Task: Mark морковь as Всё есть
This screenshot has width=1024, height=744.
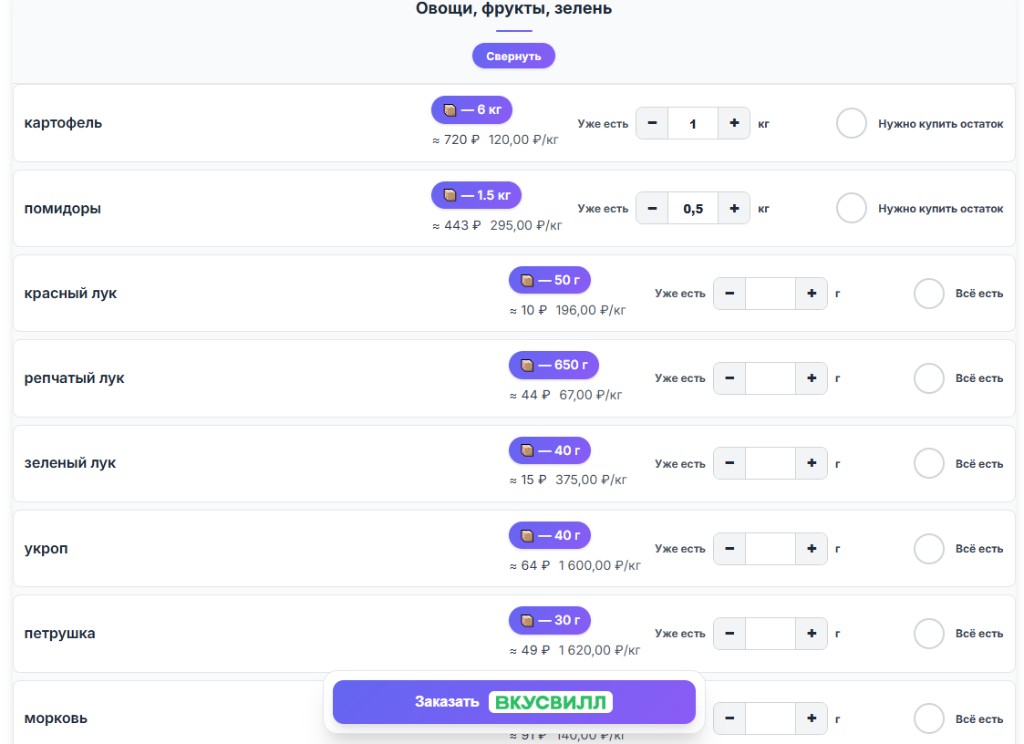Action: [929, 719]
